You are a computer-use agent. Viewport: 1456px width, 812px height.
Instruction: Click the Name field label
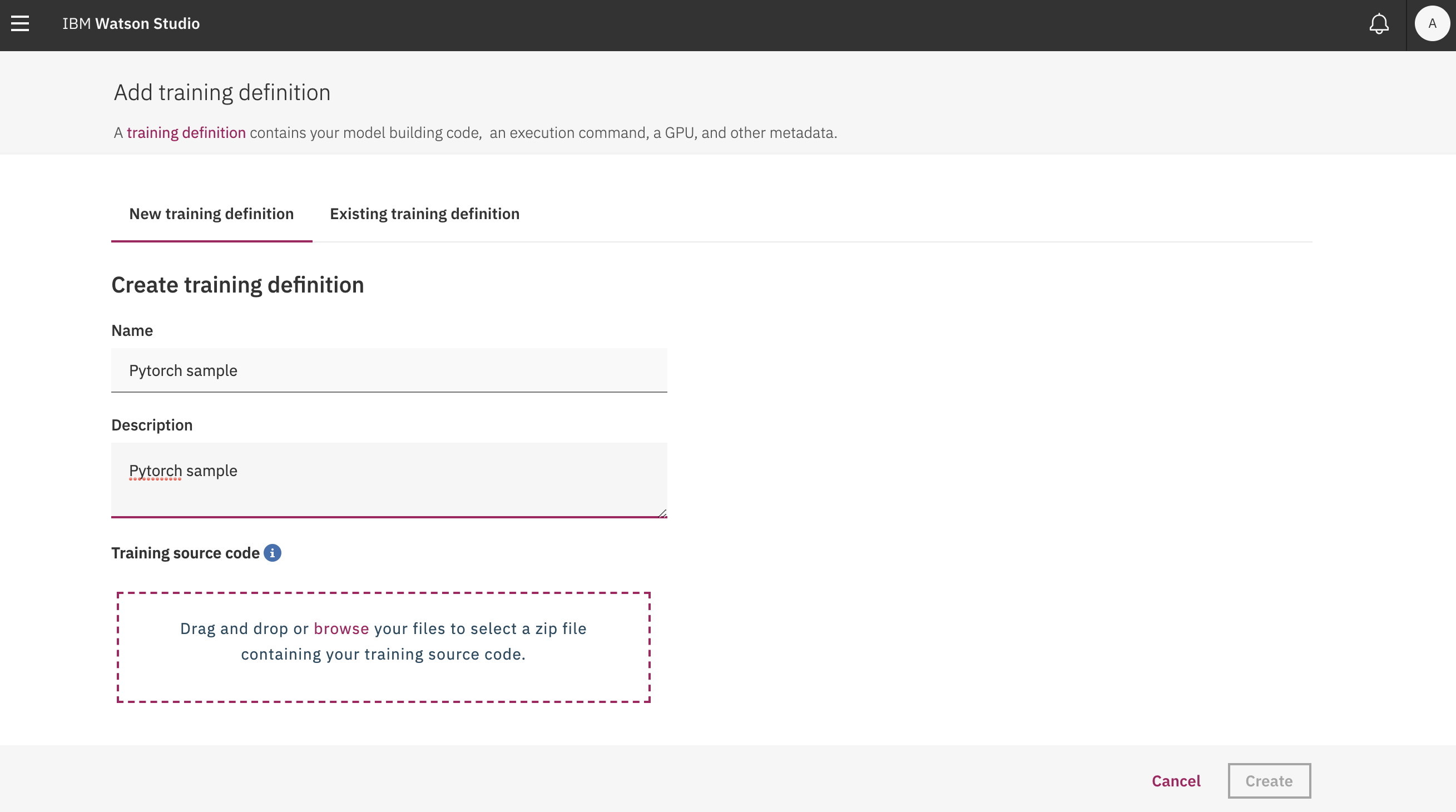coord(132,330)
